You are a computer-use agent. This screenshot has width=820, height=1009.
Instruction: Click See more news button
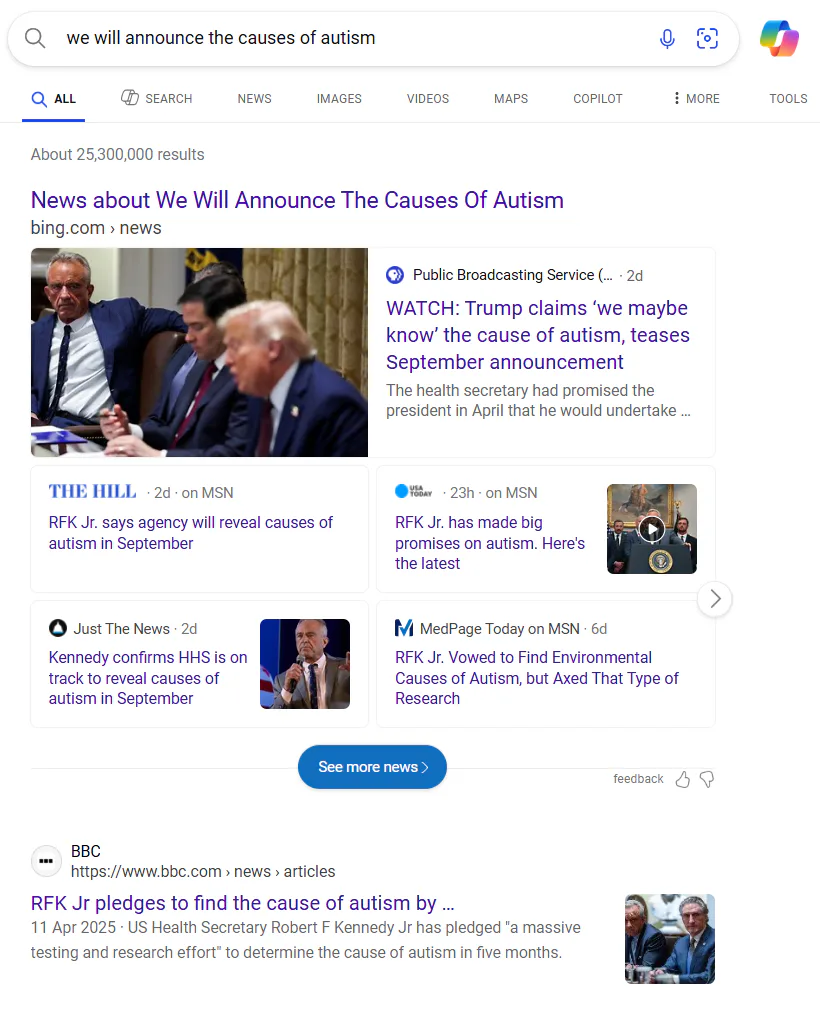[x=372, y=767]
